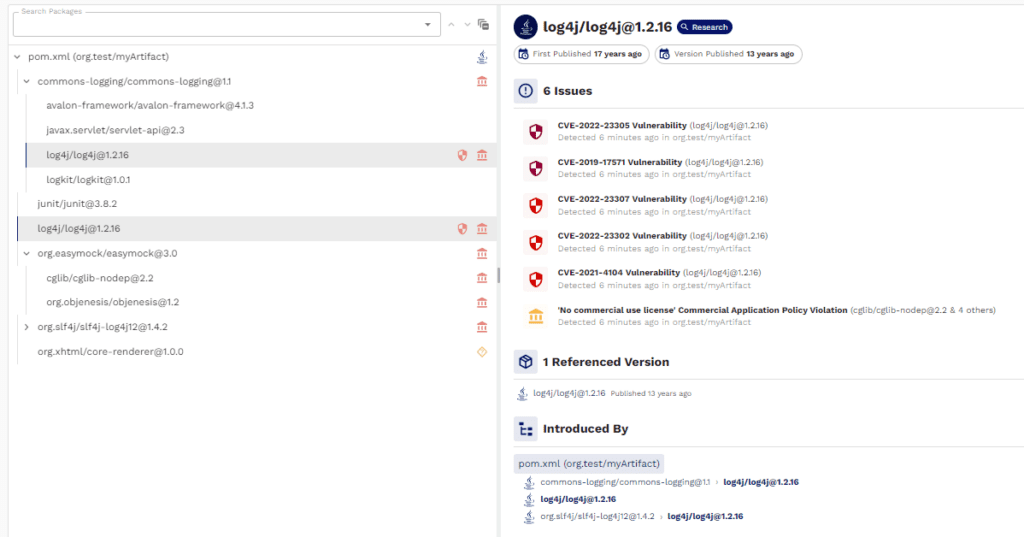Click the Research button
This screenshot has width=1024, height=537.
pyautogui.click(x=705, y=27)
